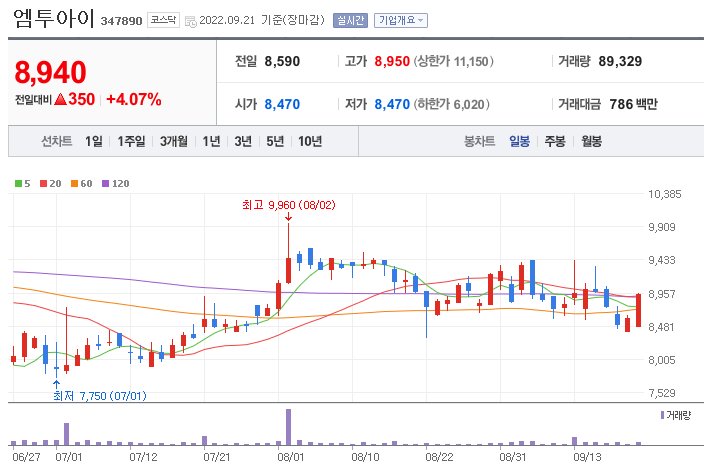The image size is (704, 469).
Task: Click the 선차트 label
Action: coord(57,141)
